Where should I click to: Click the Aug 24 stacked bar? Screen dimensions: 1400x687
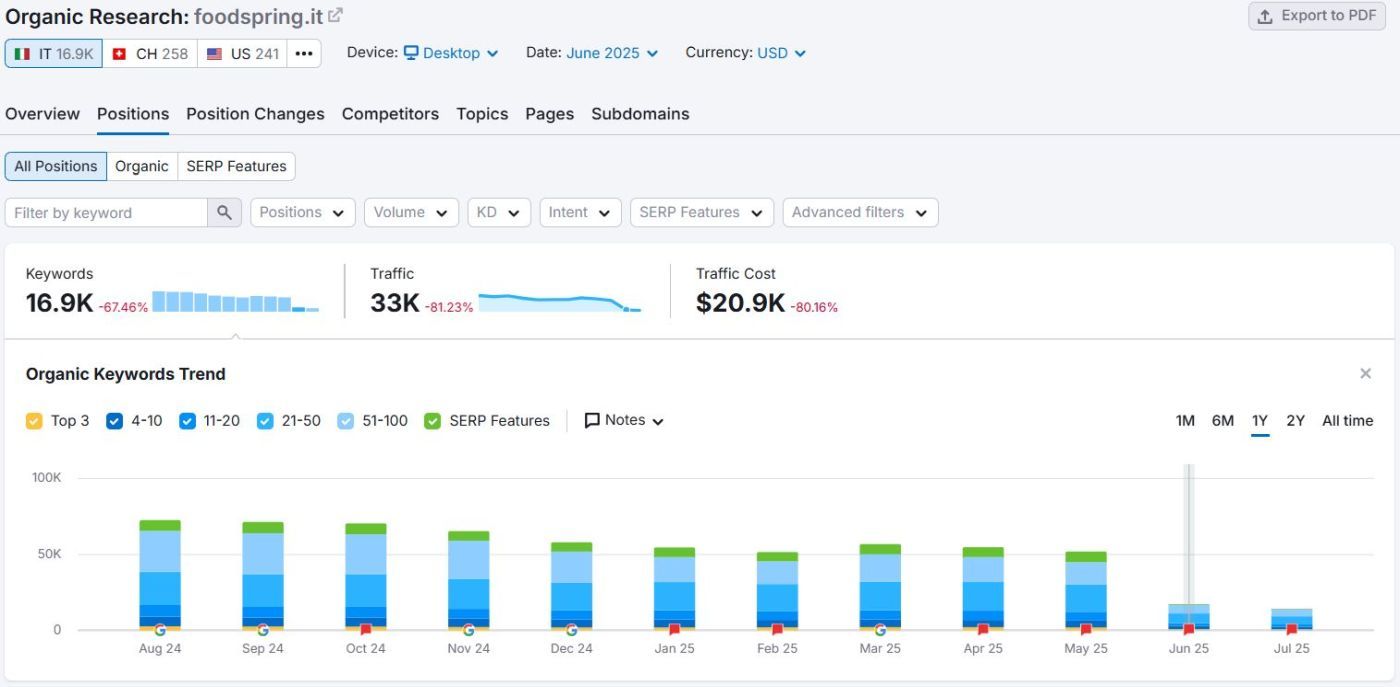160,575
